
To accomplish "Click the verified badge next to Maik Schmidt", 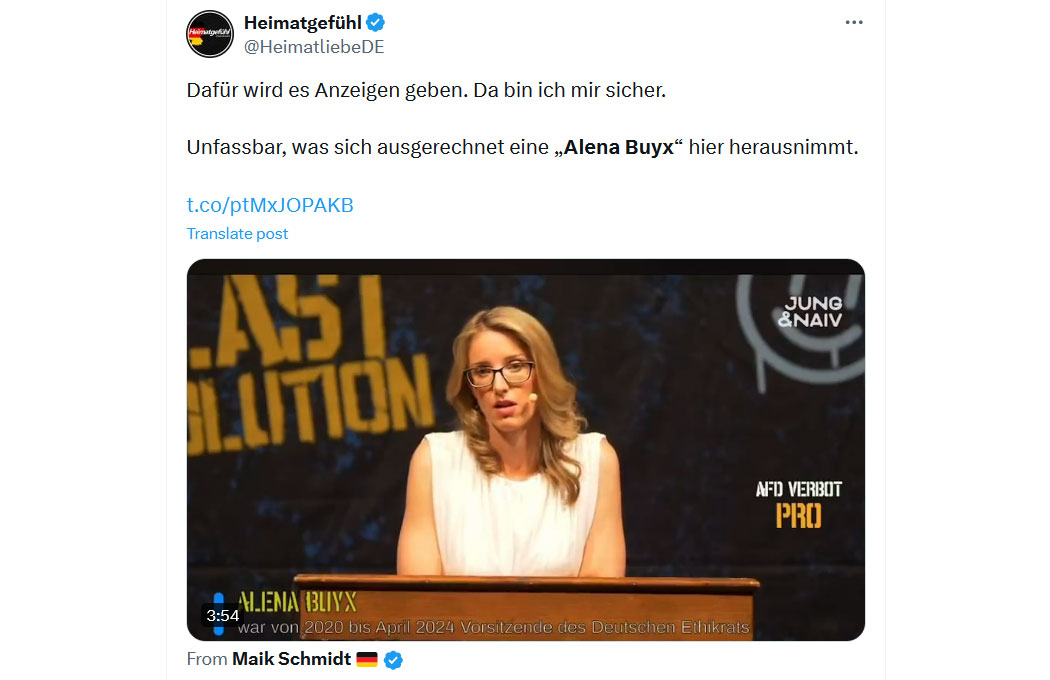I will click(393, 660).
